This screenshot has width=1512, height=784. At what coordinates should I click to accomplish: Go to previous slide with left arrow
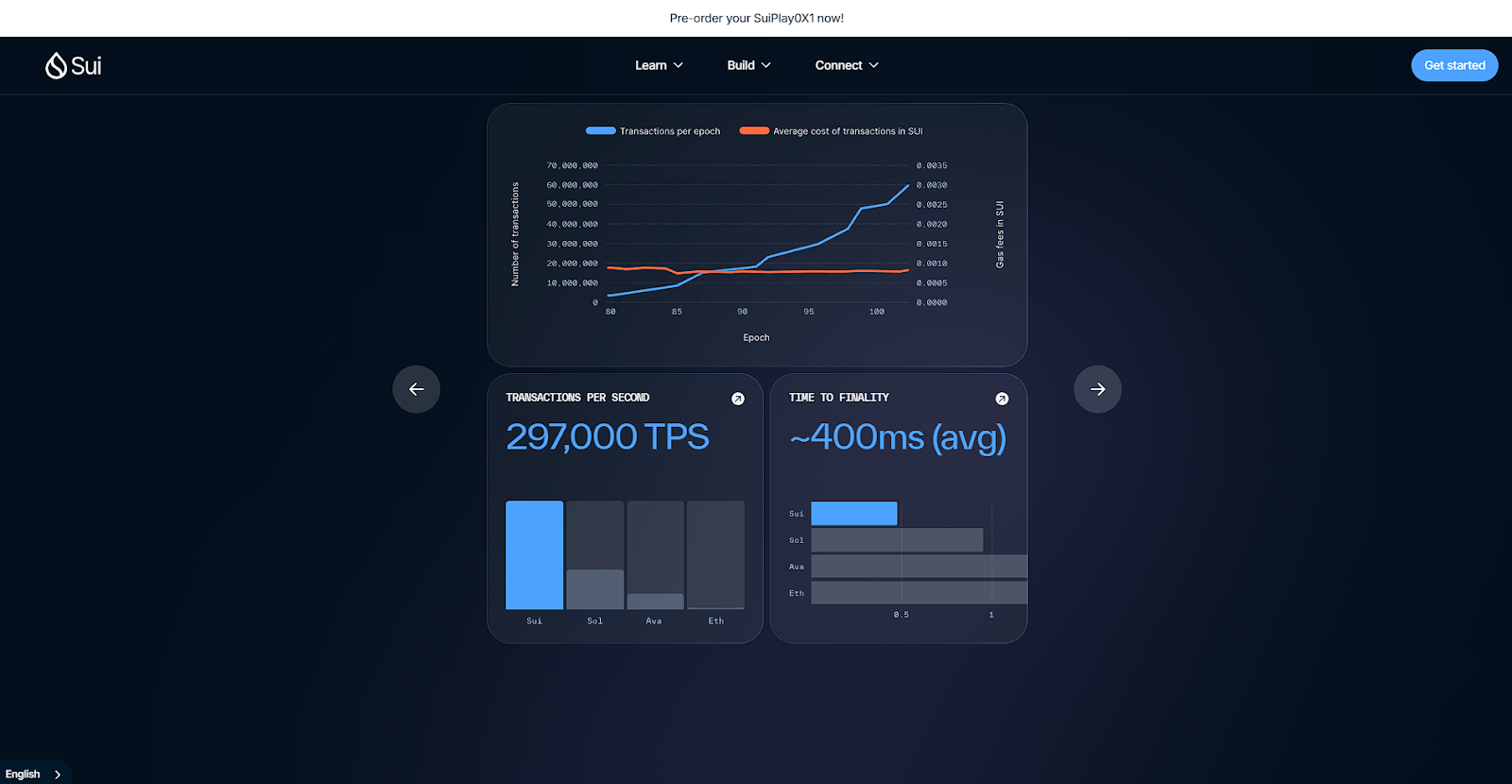[x=417, y=389]
